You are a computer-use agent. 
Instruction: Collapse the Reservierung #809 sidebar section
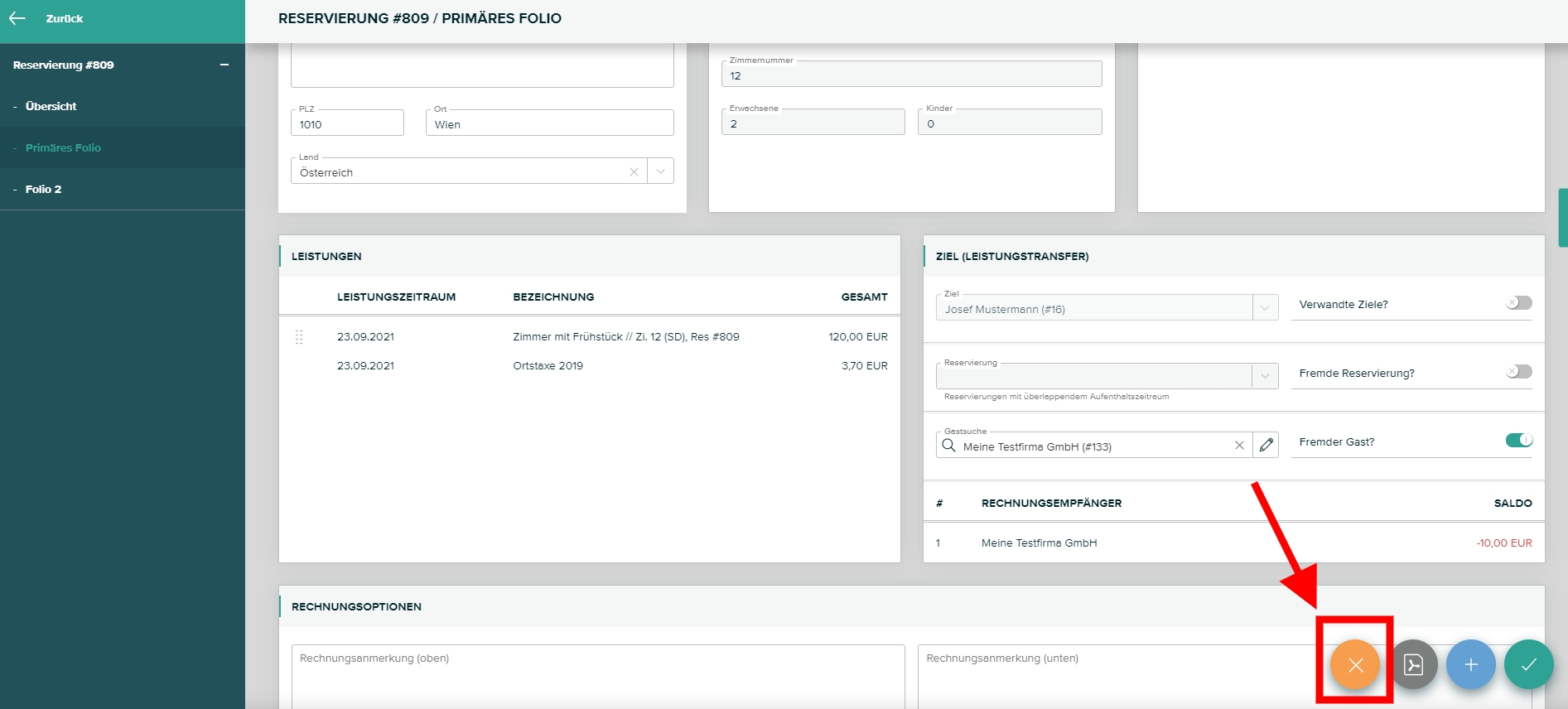tap(224, 65)
